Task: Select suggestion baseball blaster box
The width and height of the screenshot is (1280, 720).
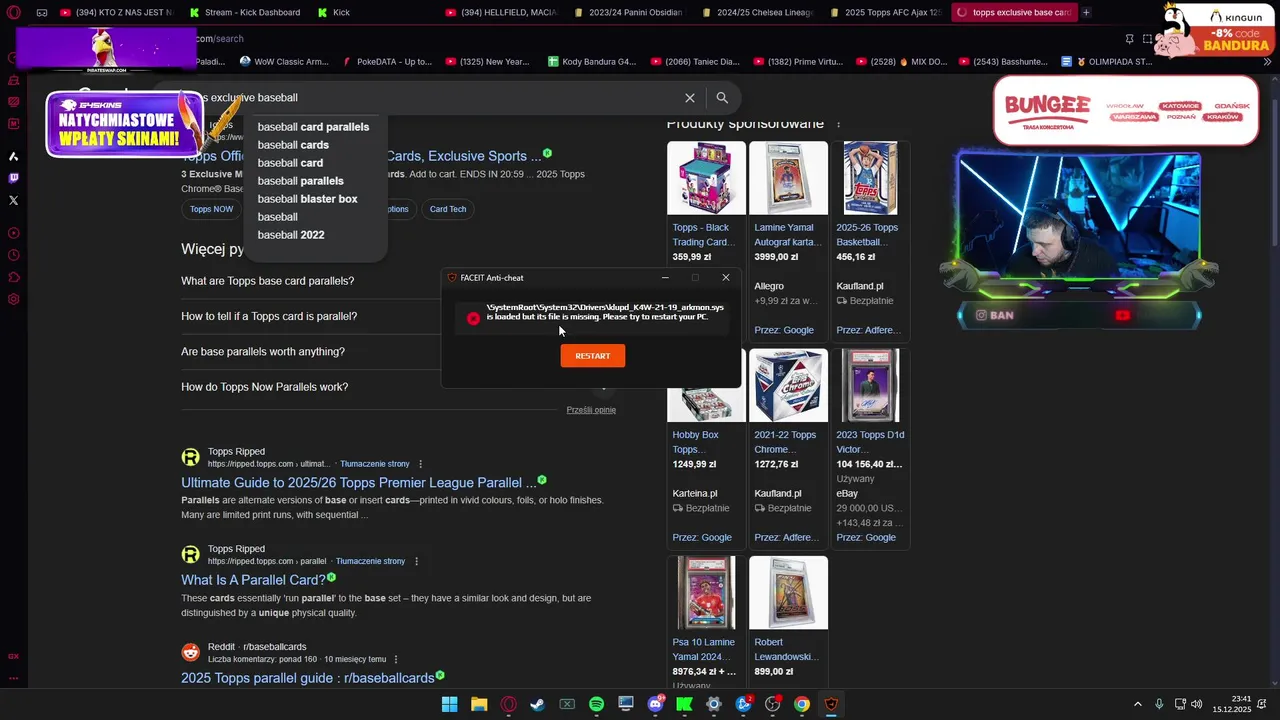Action: coord(307,199)
